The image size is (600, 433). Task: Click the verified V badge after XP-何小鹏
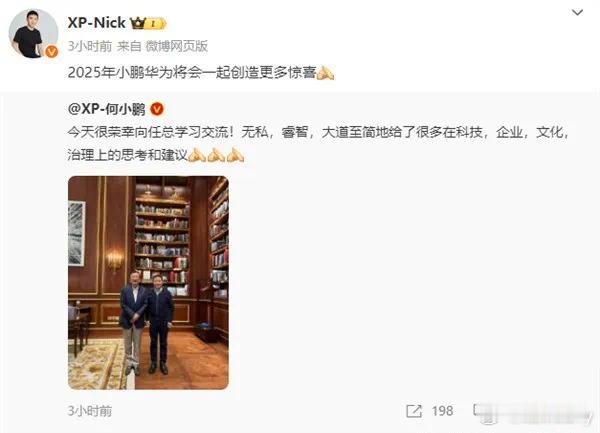pos(157,109)
